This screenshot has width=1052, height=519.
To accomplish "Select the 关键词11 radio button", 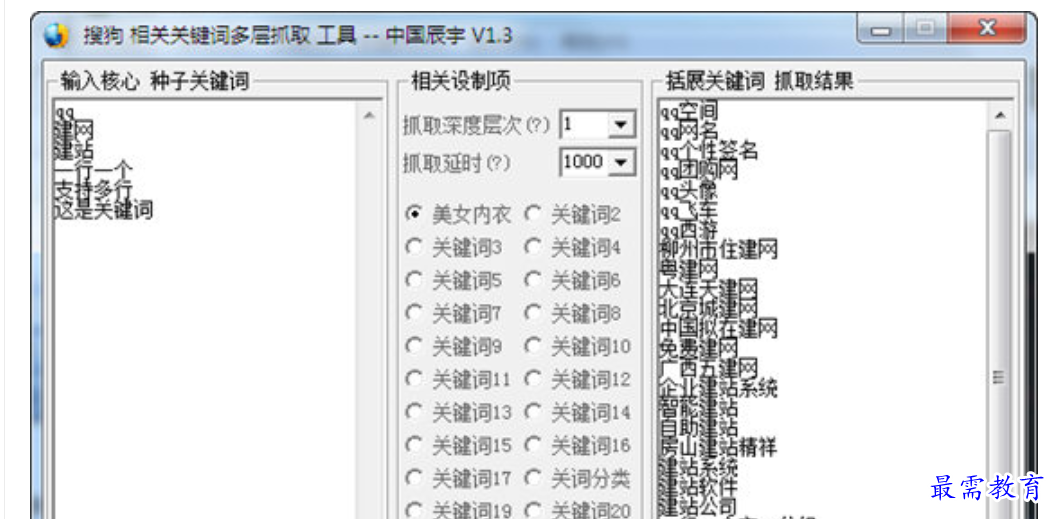I will coord(414,380).
